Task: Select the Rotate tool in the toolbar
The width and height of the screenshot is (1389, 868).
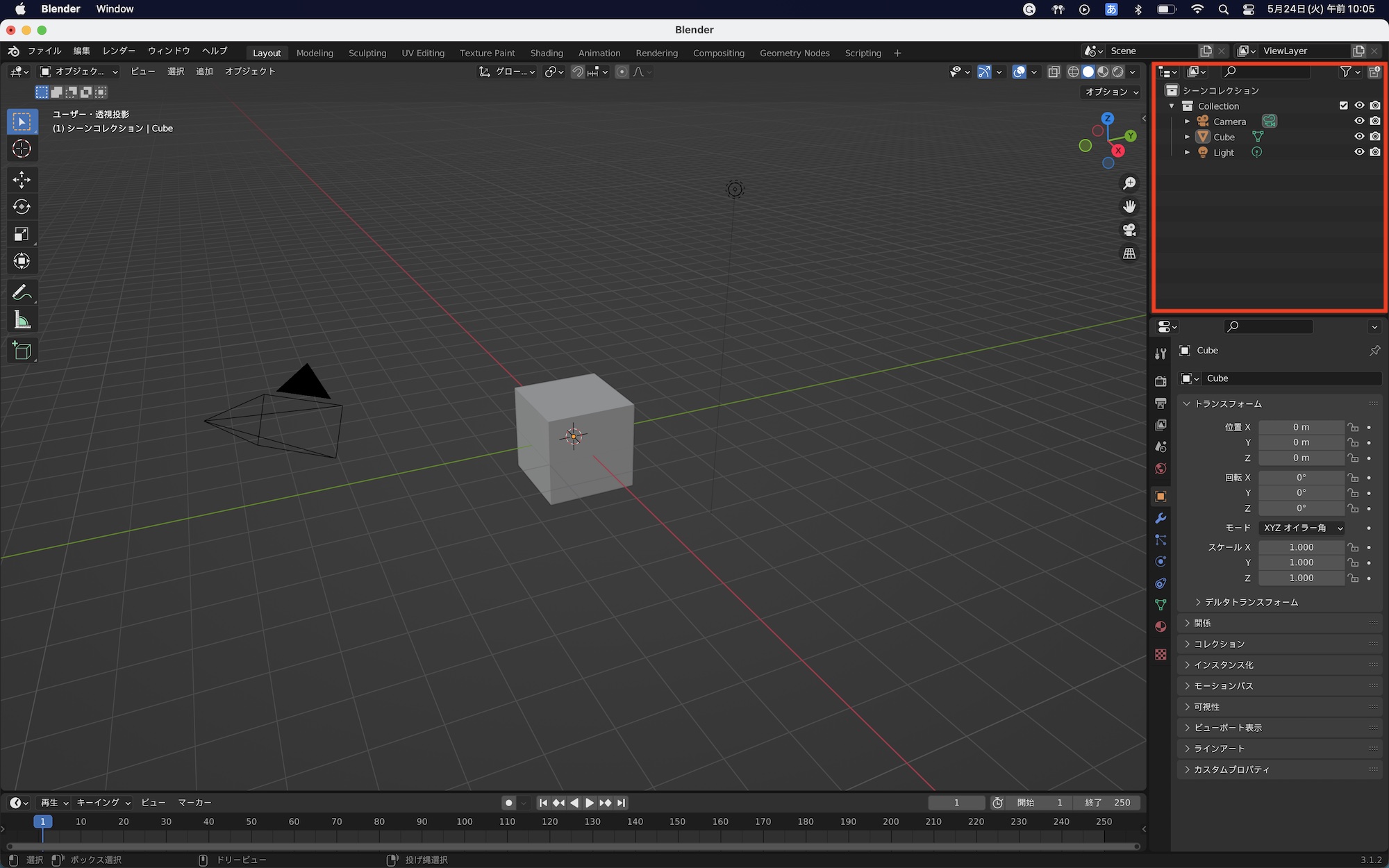Action: [22, 206]
